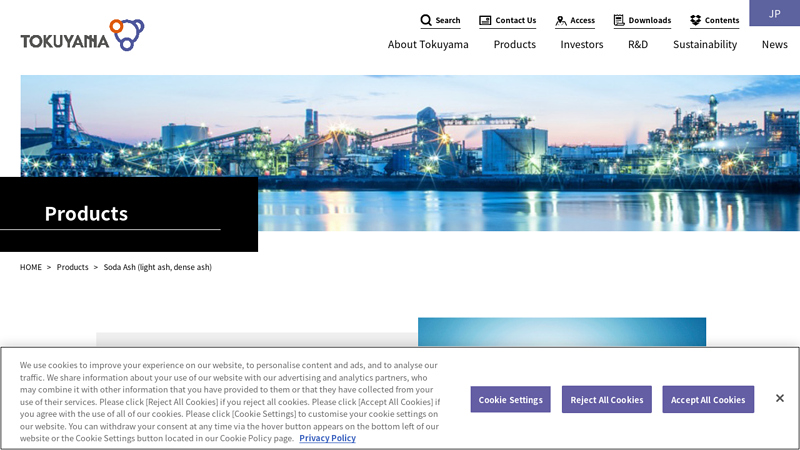The width and height of the screenshot is (800, 450).
Task: Click the Search magnifier icon
Action: pyautogui.click(x=426, y=20)
